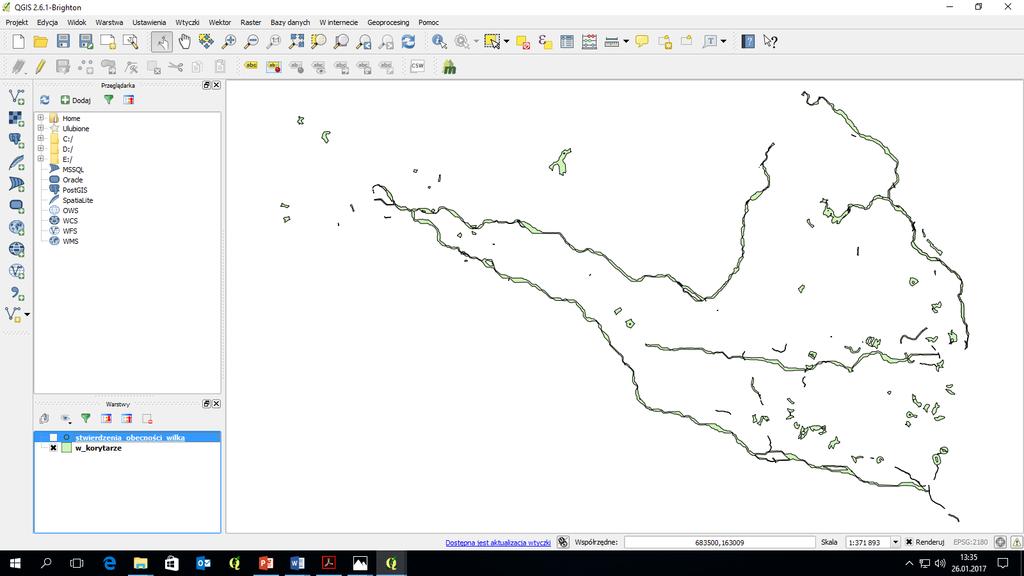Launch the MetaSearch CSW catalogue icon
The height and width of the screenshot is (576, 1024).
(x=417, y=67)
